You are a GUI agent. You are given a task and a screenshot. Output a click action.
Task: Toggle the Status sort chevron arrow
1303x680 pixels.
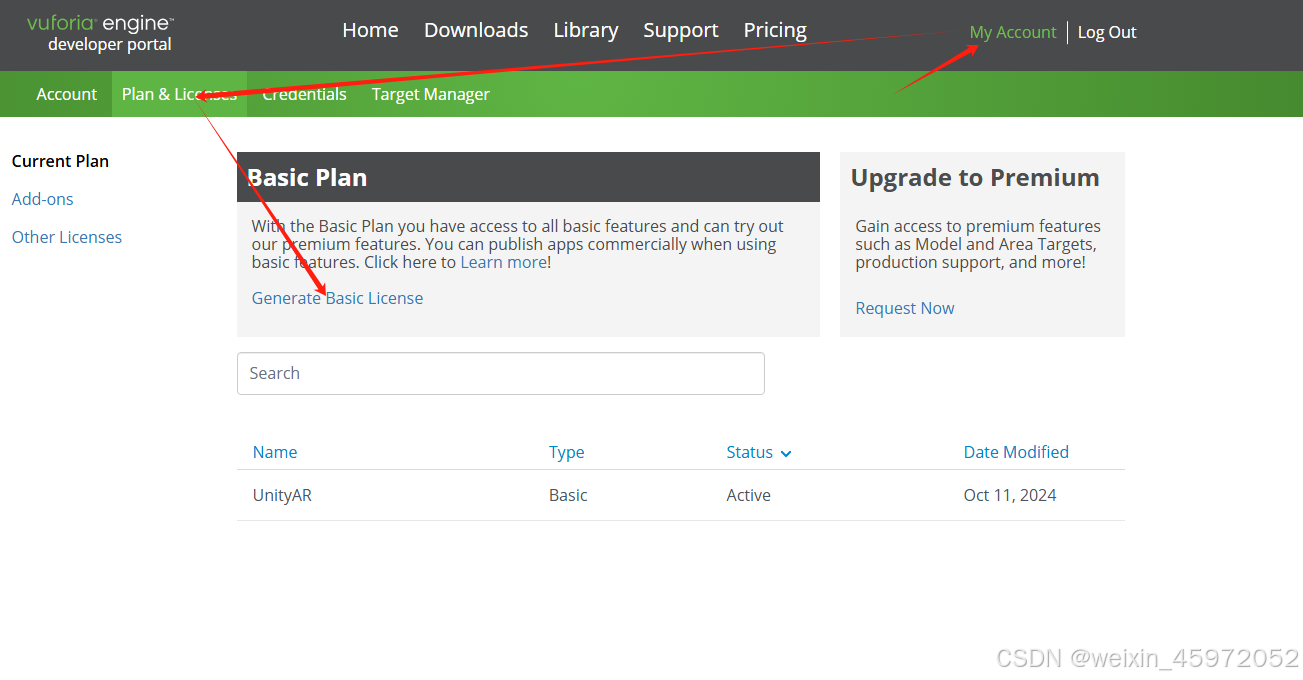tap(786, 453)
